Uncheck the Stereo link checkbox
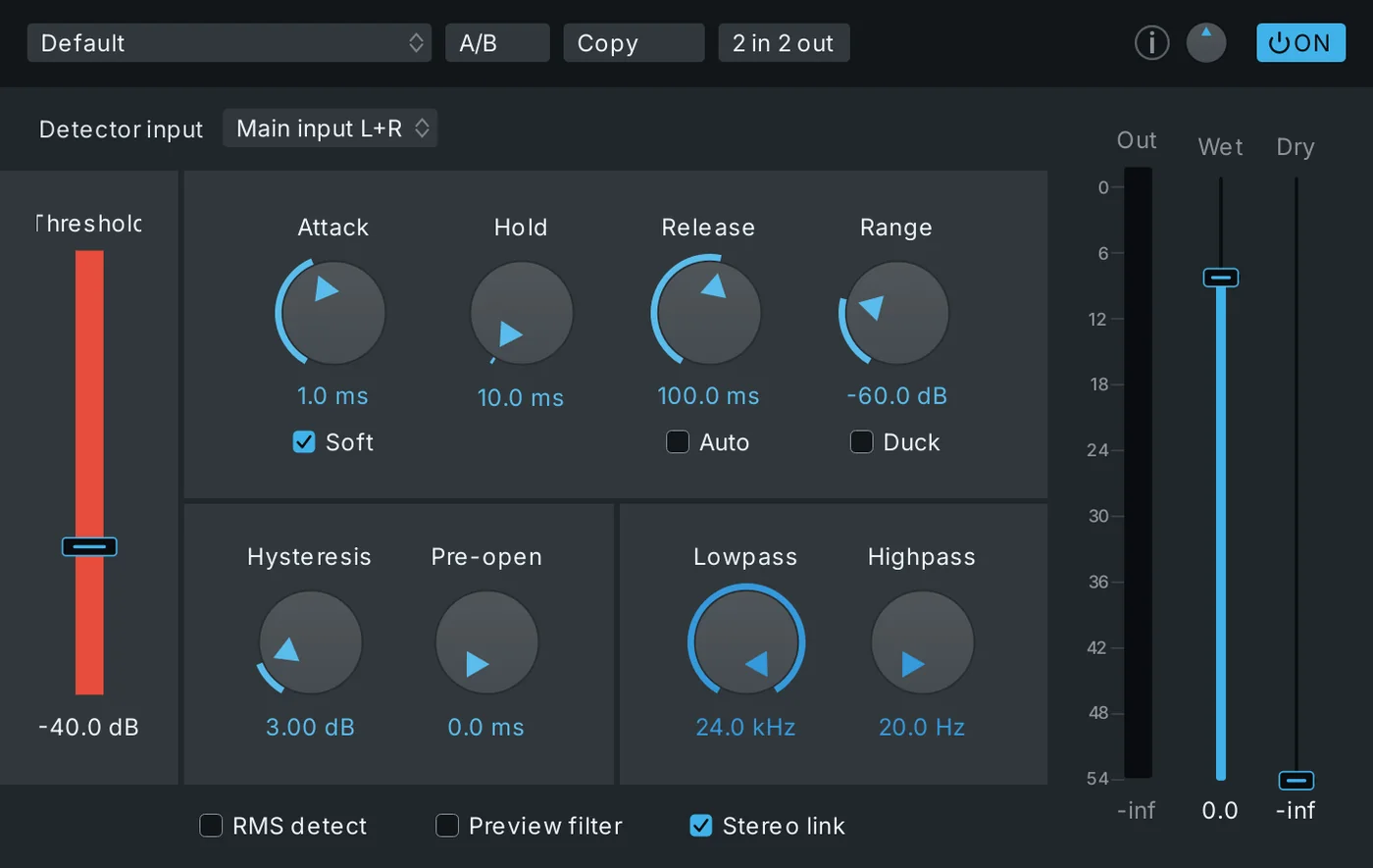1373x868 pixels. [701, 826]
